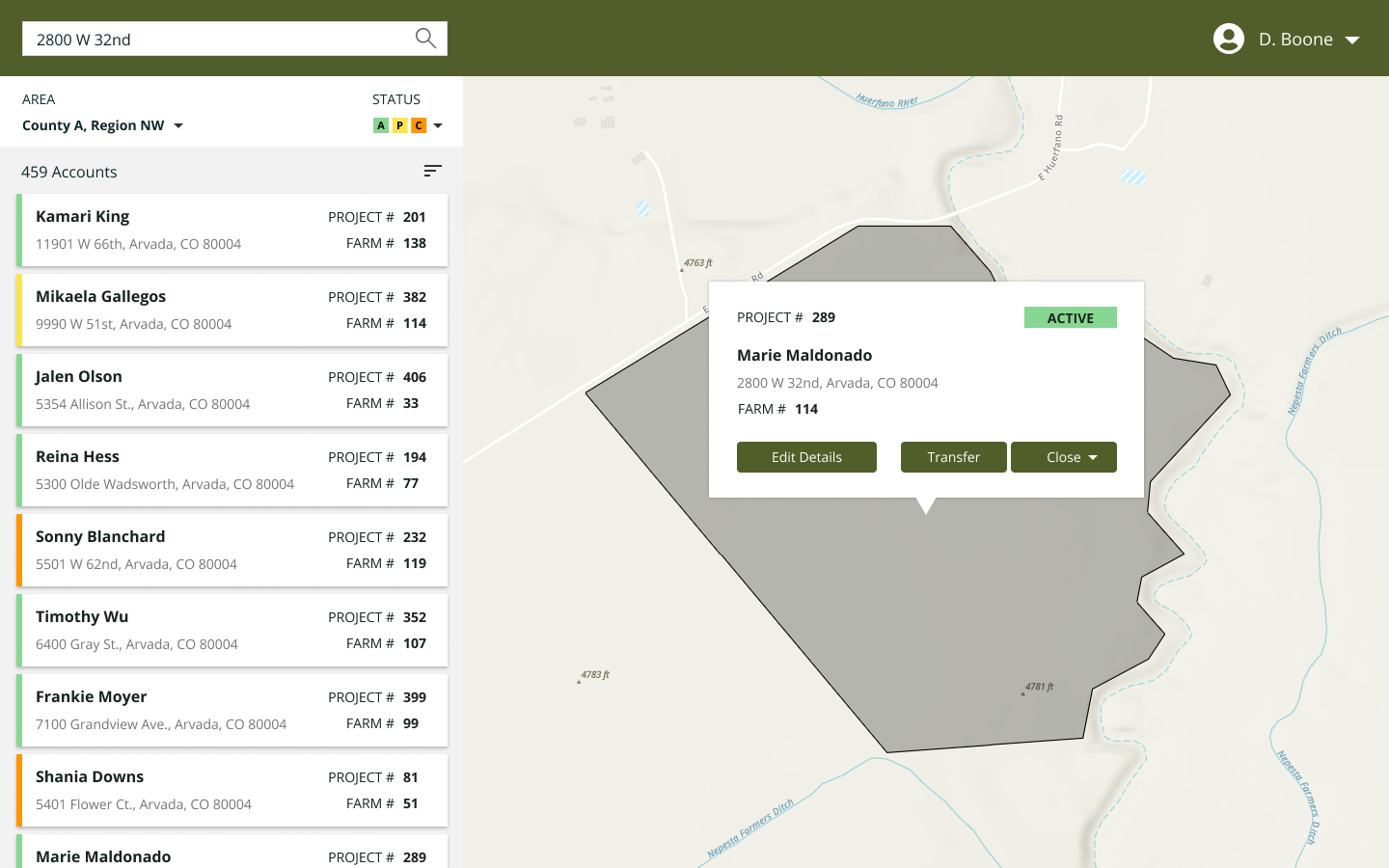
Task: Expand the County A, Region NW dropdown
Action: coord(102,125)
